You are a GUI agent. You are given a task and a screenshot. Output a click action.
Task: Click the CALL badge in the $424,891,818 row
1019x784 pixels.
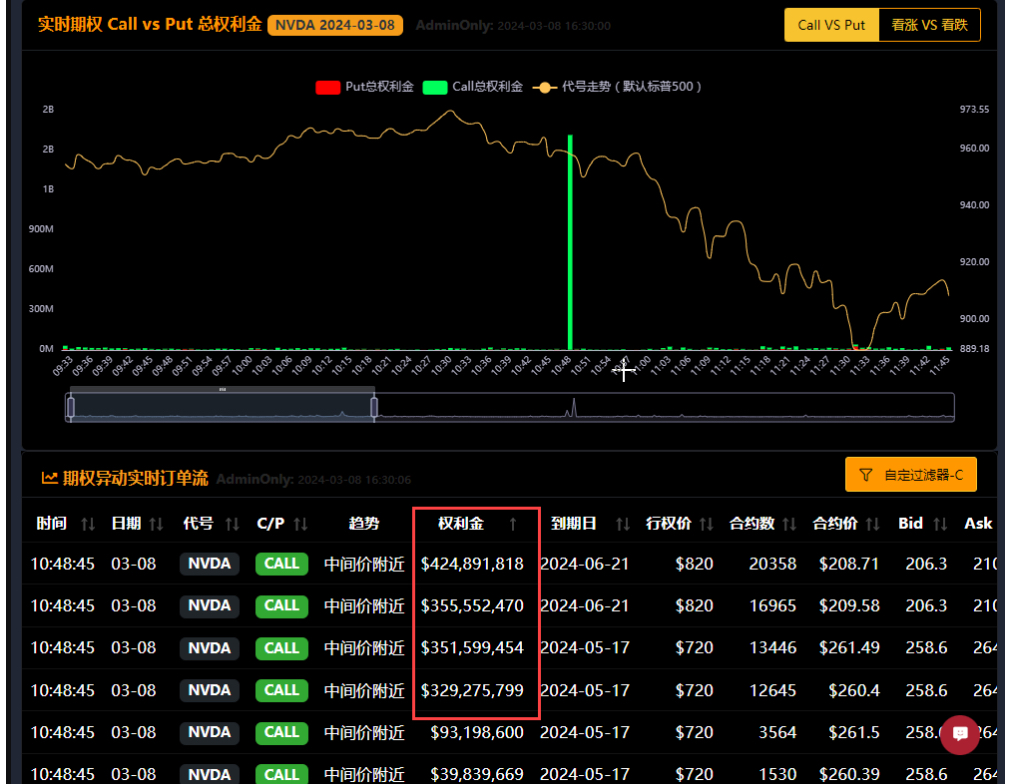click(x=281, y=564)
